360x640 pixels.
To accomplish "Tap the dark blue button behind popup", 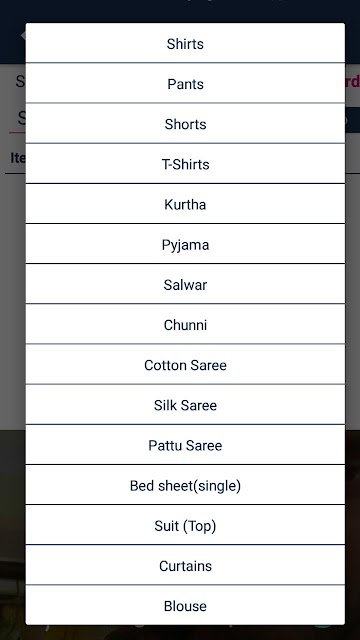I will 353,120.
